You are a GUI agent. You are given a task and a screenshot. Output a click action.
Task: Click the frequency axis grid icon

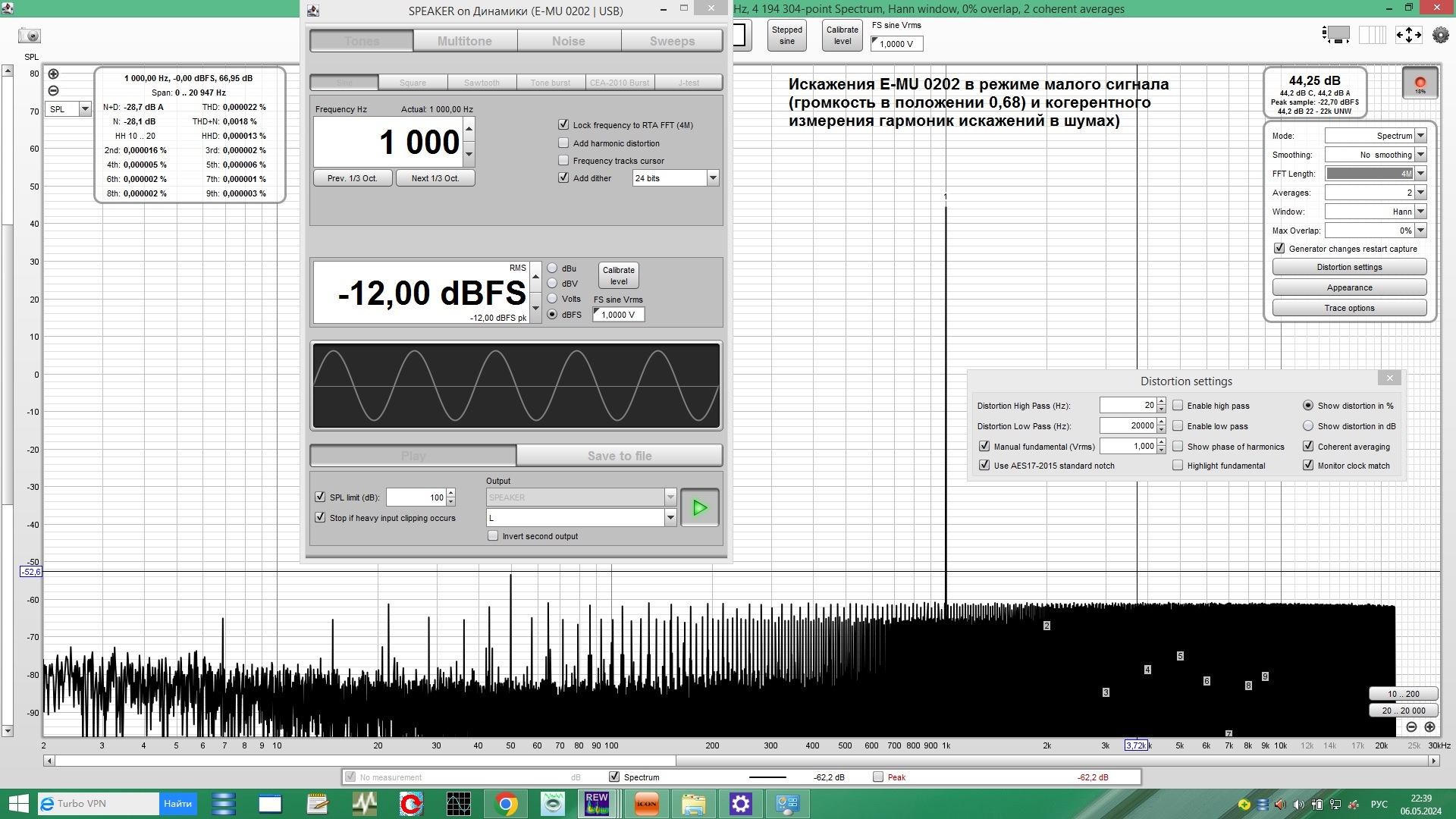coord(1374,34)
